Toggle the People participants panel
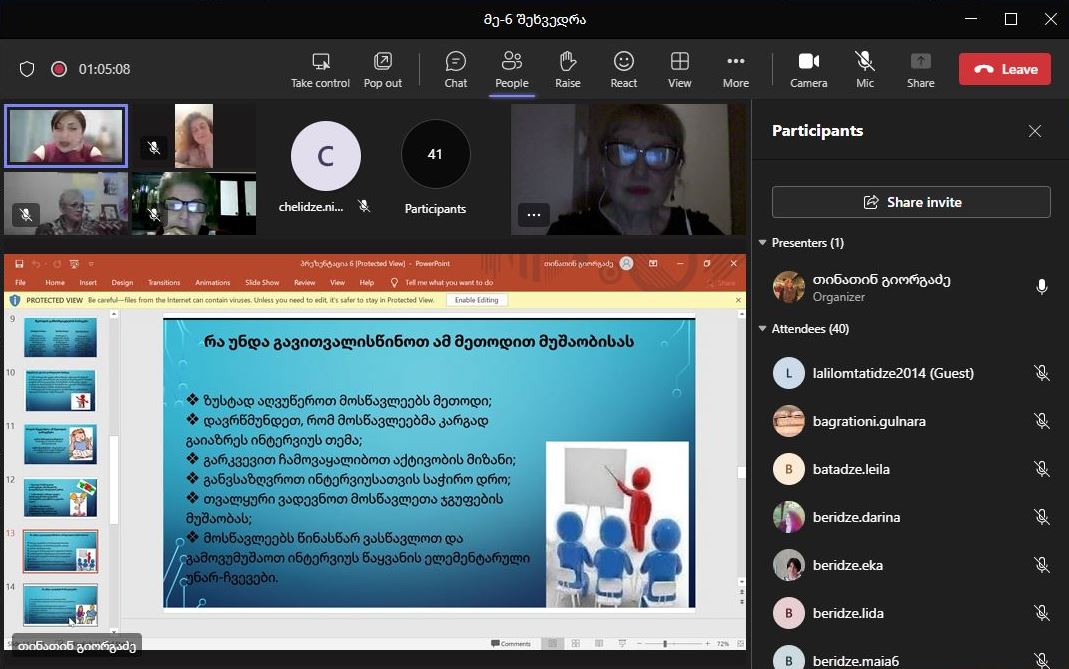Screen dimensions: 1069x669 tap(511, 70)
